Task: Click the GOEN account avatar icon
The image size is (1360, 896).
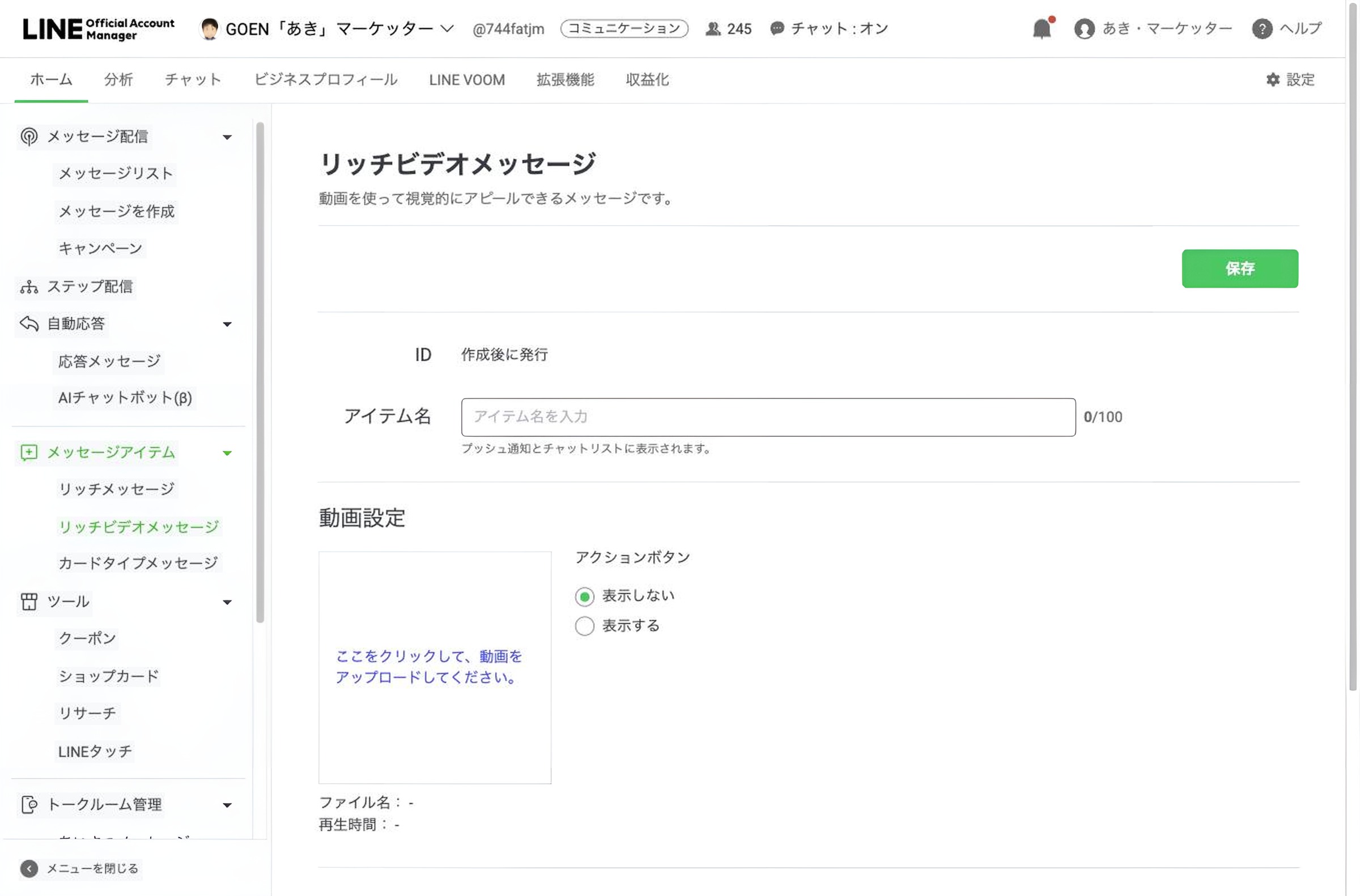Action: 209,28
